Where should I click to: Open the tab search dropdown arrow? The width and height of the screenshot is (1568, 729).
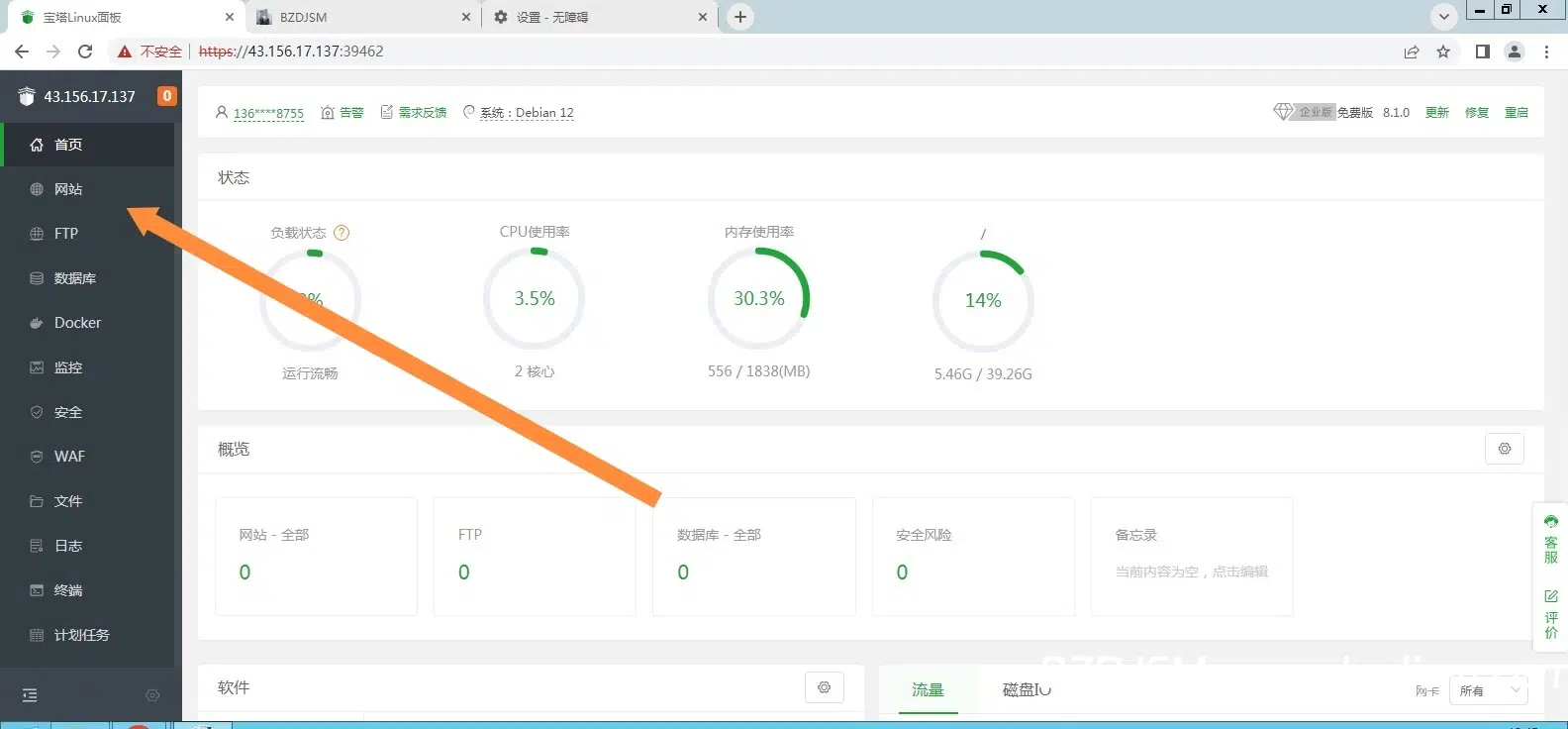pos(1444,17)
